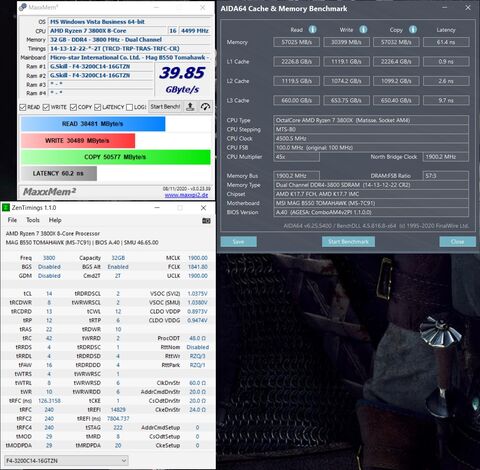Click the ProcODT 48.0 Ω value
The height and width of the screenshot is (470, 480).
point(198,338)
